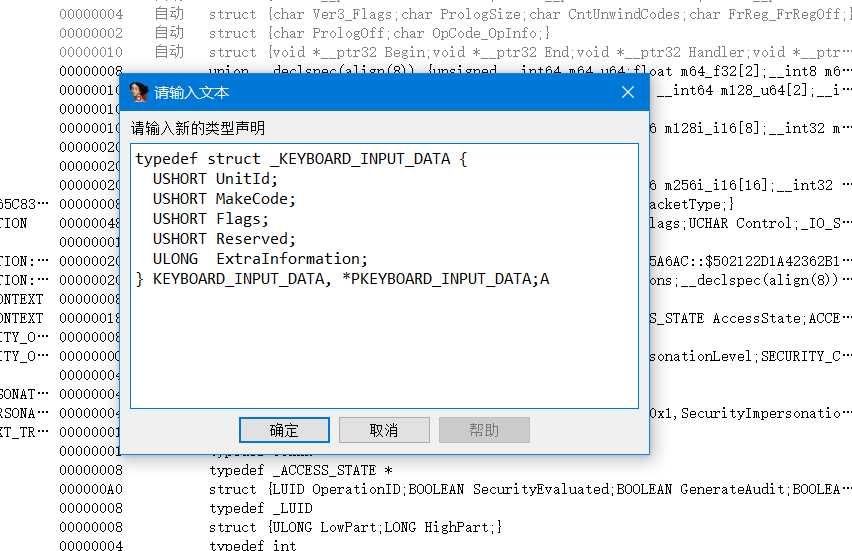Click the 自动 cell of the 00000010 row
The image size is (852, 551).
click(x=169, y=52)
